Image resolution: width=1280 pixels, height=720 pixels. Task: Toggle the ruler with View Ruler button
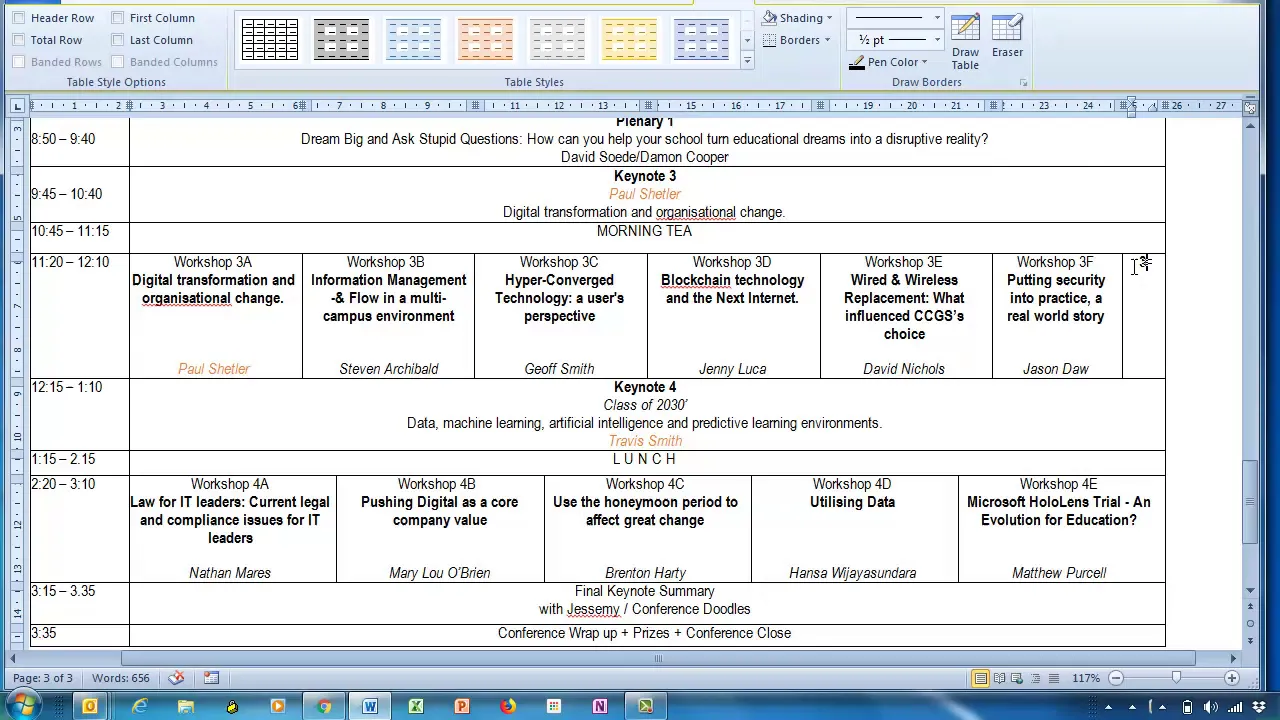(1250, 106)
